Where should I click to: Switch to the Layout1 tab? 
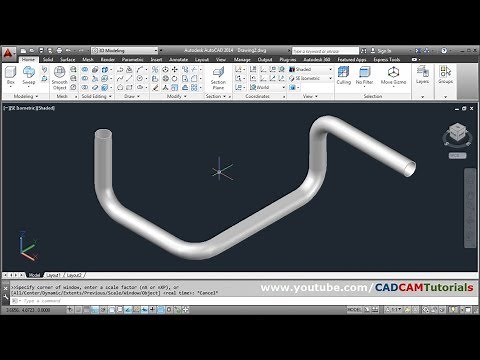tap(53, 275)
